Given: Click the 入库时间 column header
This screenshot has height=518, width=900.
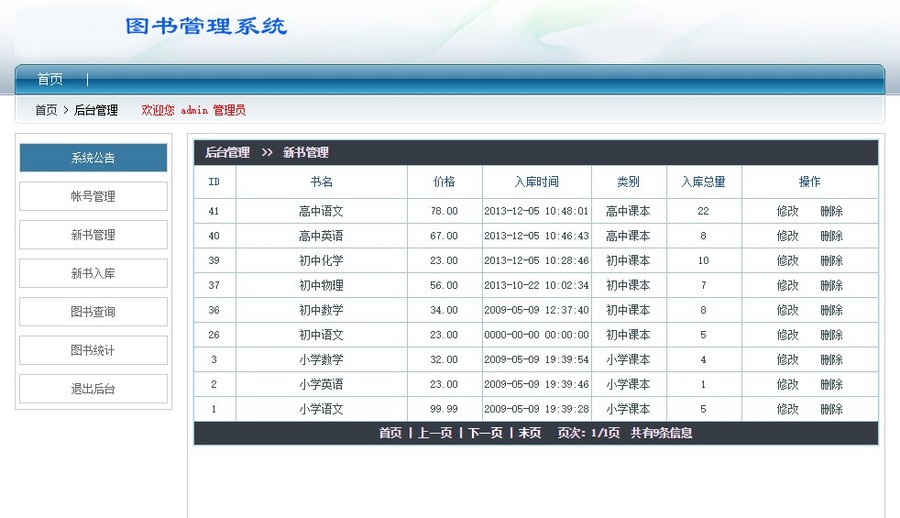Looking at the screenshot, I should click(537, 182).
